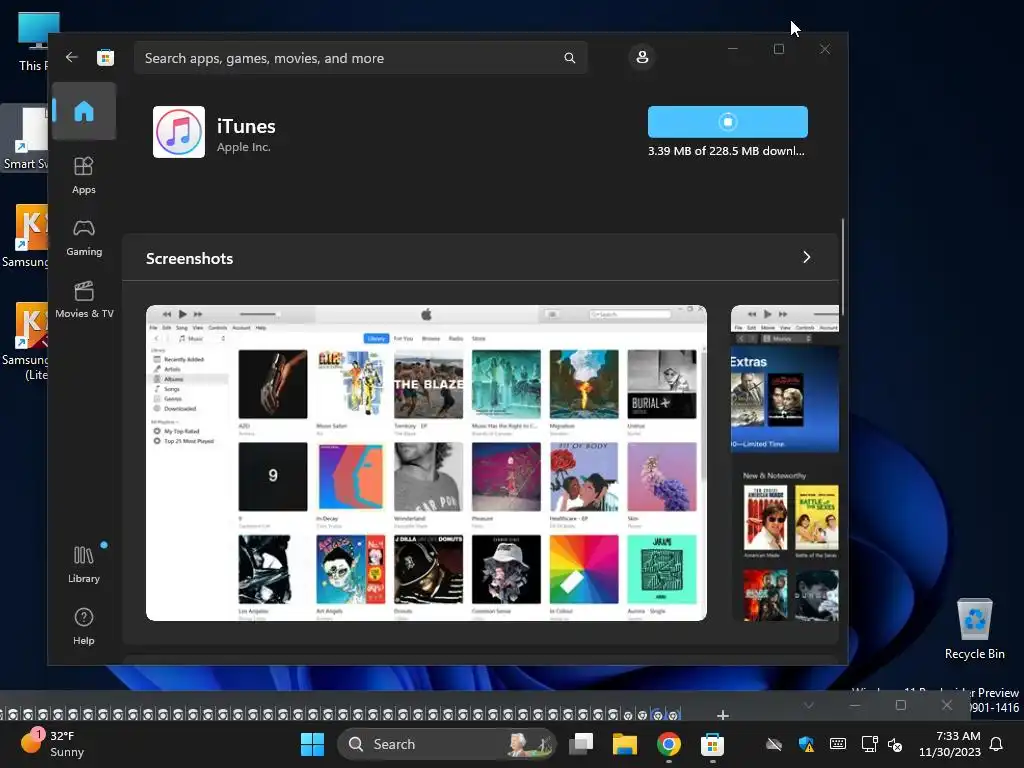Click the Screenshots heading text
The height and width of the screenshot is (768, 1024).
189,259
